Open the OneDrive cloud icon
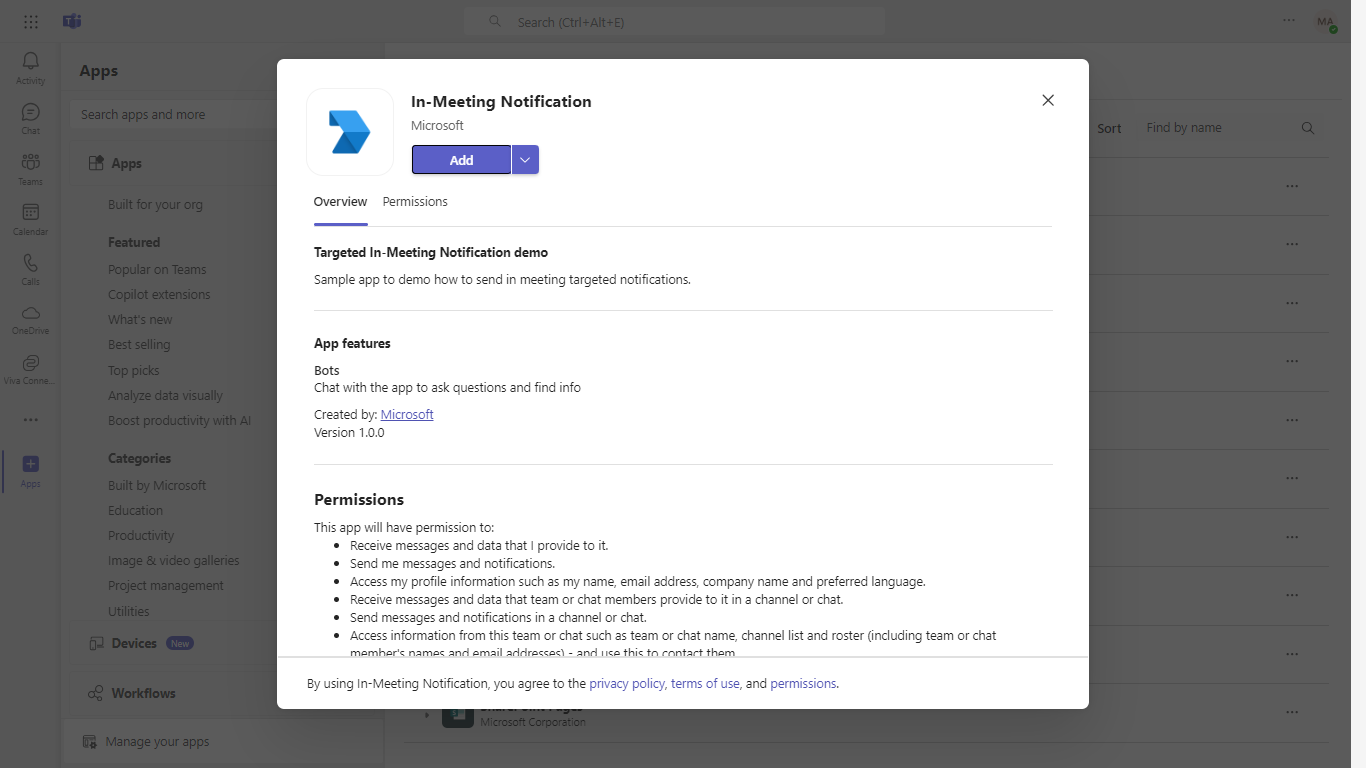The width and height of the screenshot is (1366, 768). (30, 312)
